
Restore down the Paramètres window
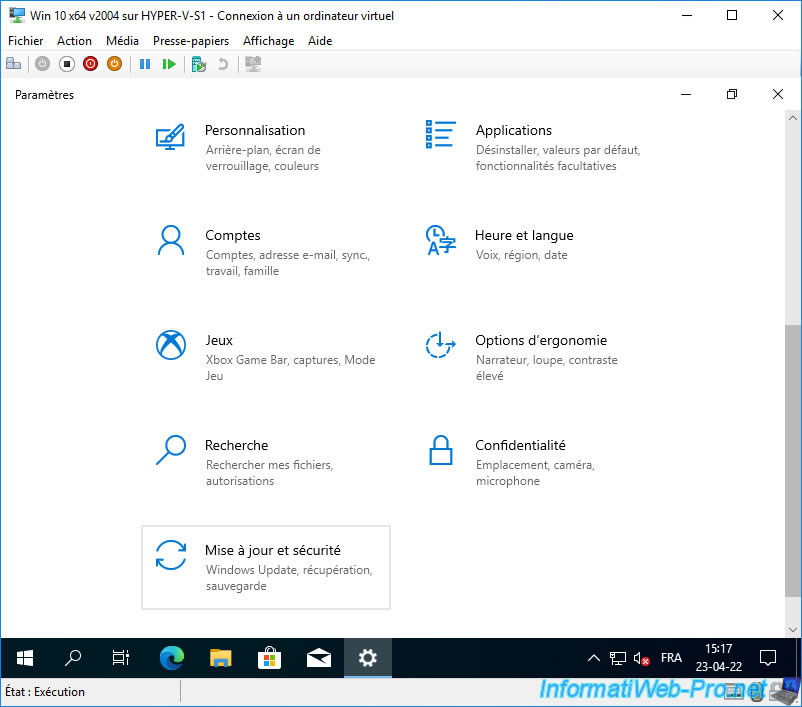[732, 95]
